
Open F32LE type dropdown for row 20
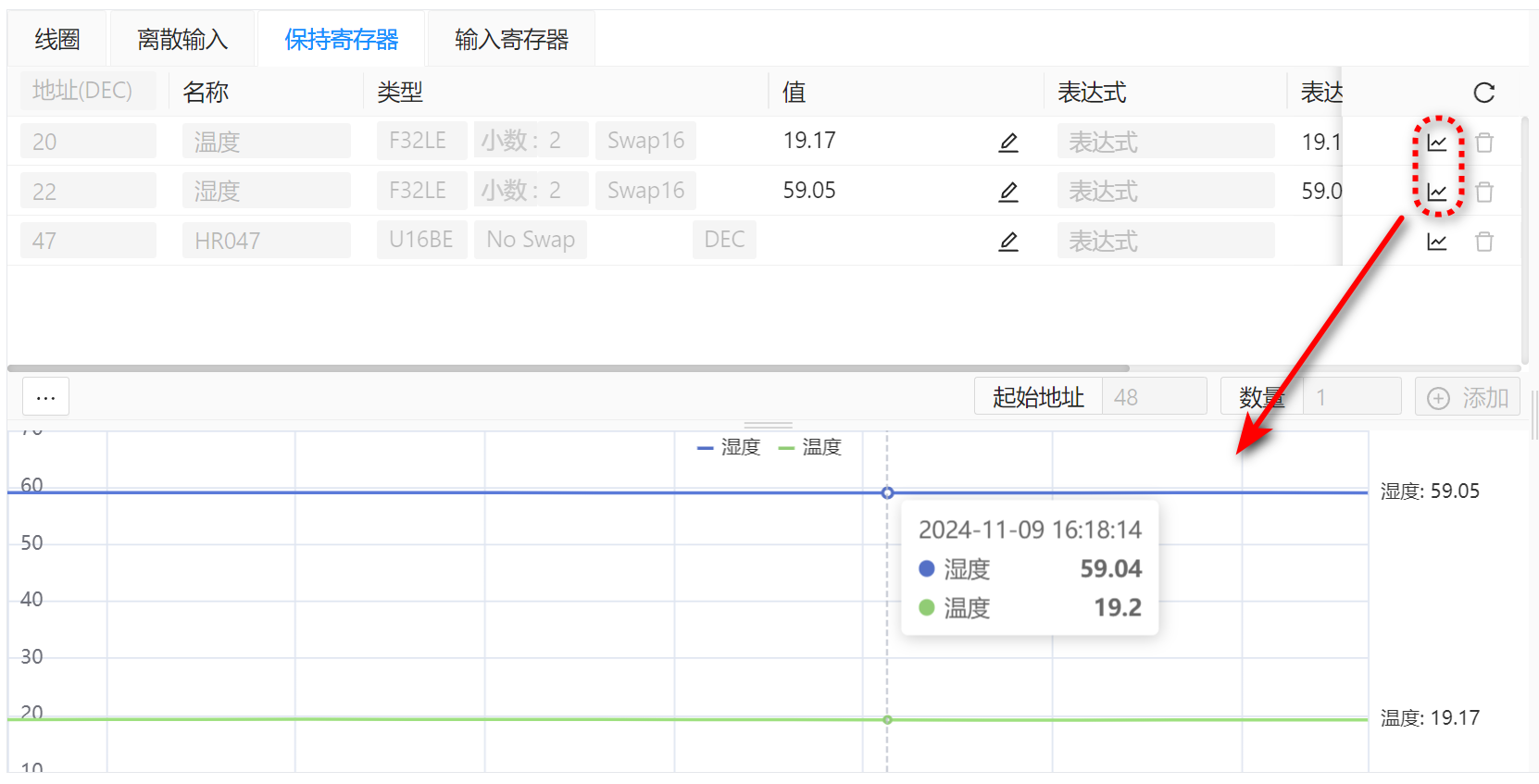420,141
